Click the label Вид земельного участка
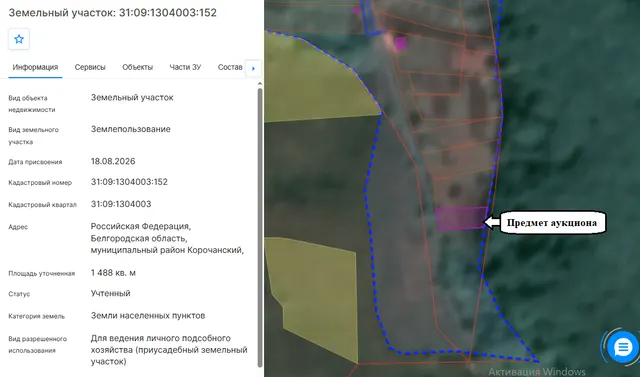This screenshot has height=377, width=640. click(33, 136)
